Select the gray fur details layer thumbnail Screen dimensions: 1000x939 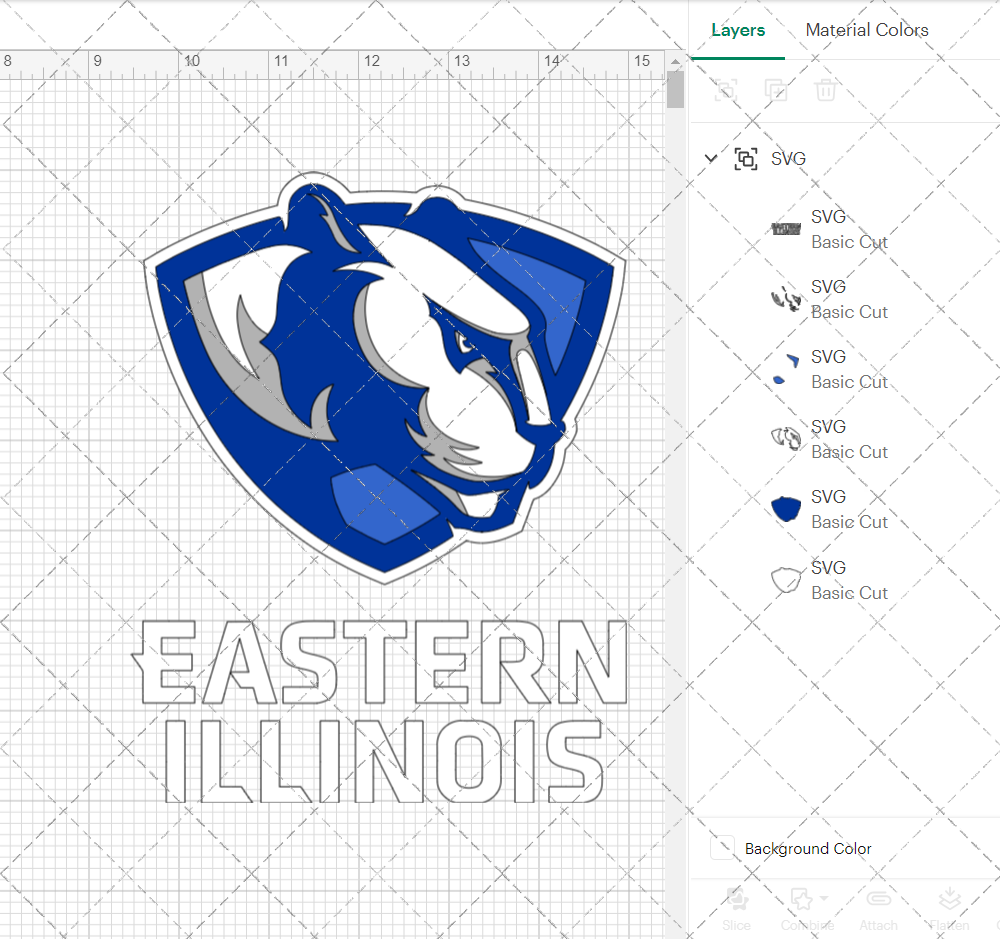pos(786,298)
